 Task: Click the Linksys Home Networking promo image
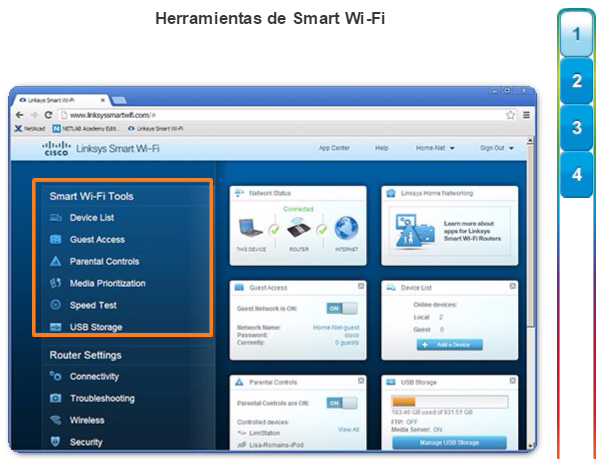coord(415,231)
